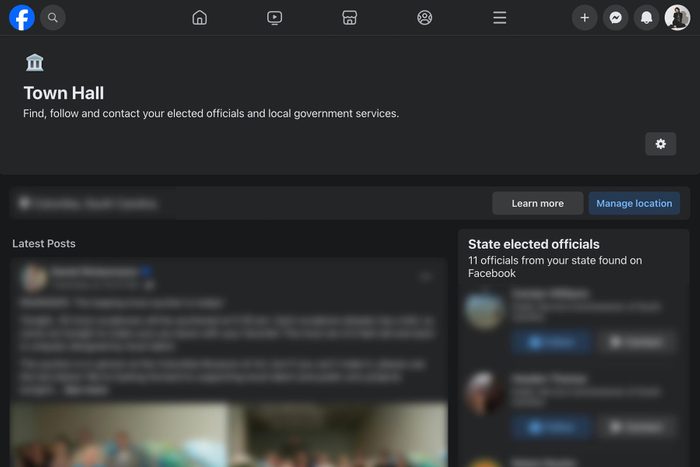Open the latest post's options menu
The height and width of the screenshot is (467, 700).
pos(425,277)
